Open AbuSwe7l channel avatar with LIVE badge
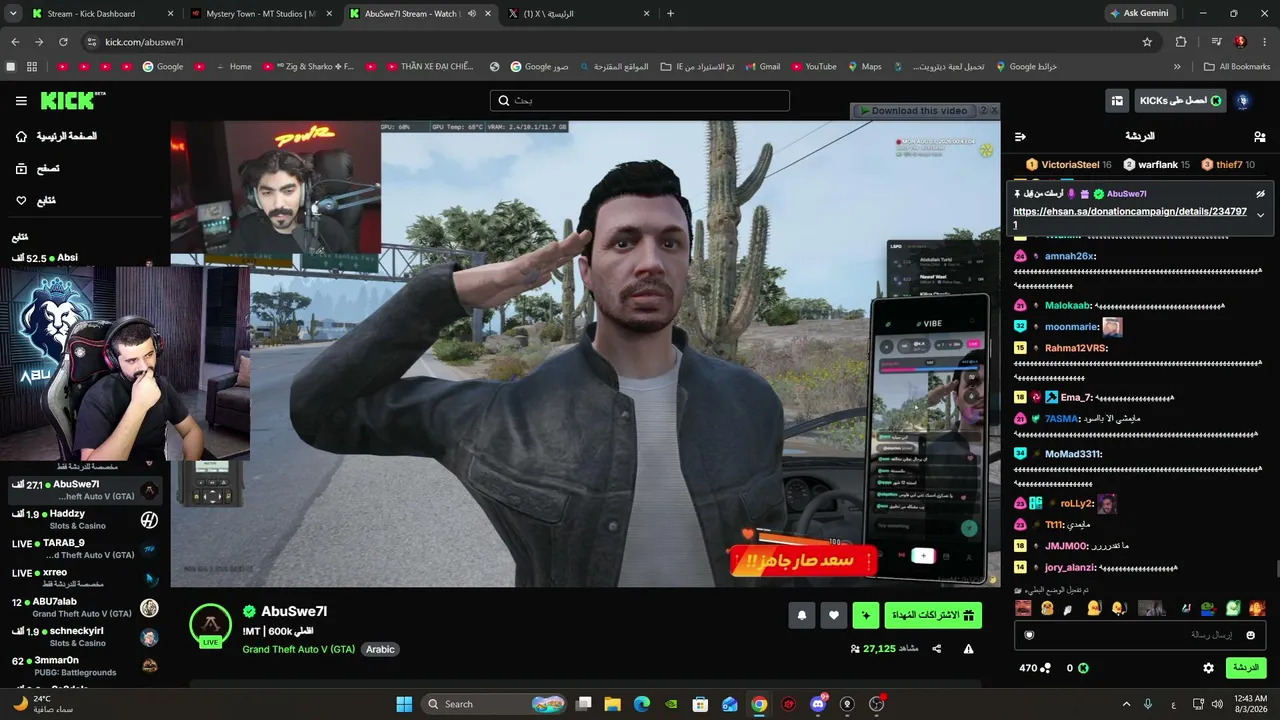 (x=210, y=625)
